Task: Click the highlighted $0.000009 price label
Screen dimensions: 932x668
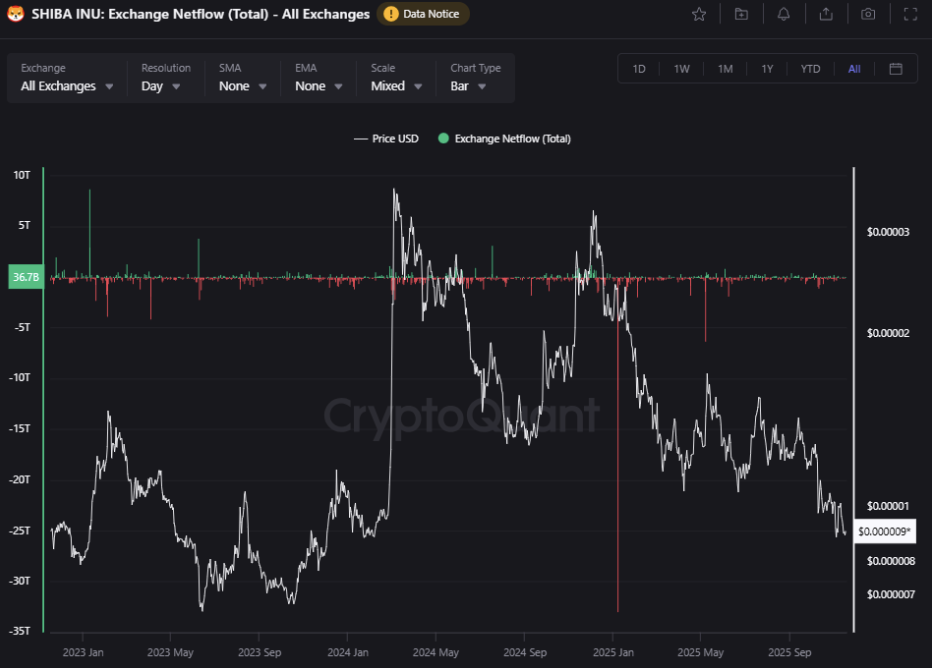Action: [x=884, y=531]
